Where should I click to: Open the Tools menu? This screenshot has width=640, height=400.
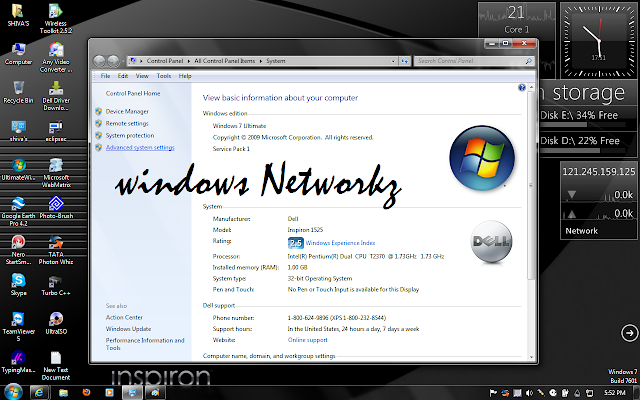164,76
